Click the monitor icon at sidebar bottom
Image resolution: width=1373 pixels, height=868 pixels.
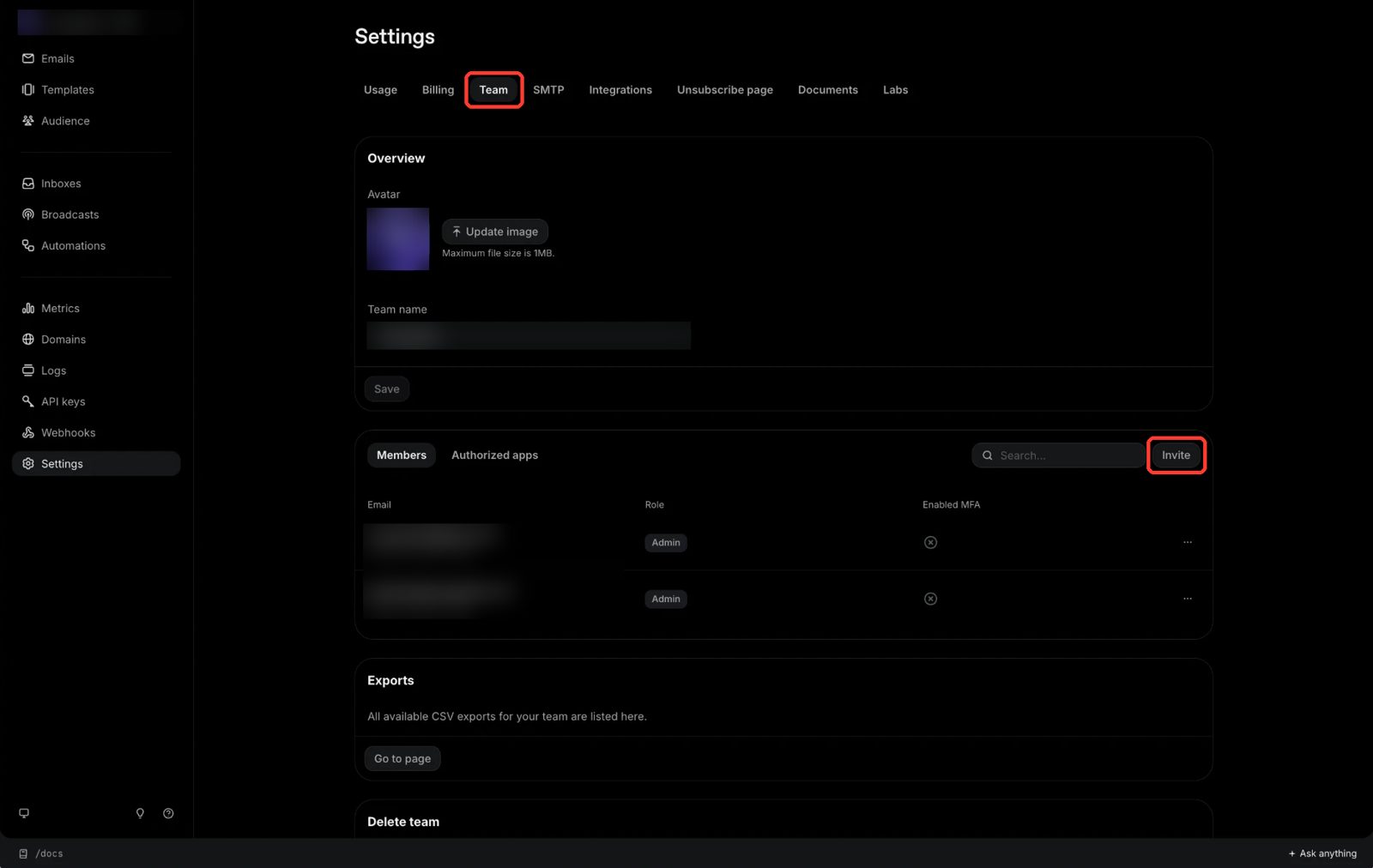(24, 813)
